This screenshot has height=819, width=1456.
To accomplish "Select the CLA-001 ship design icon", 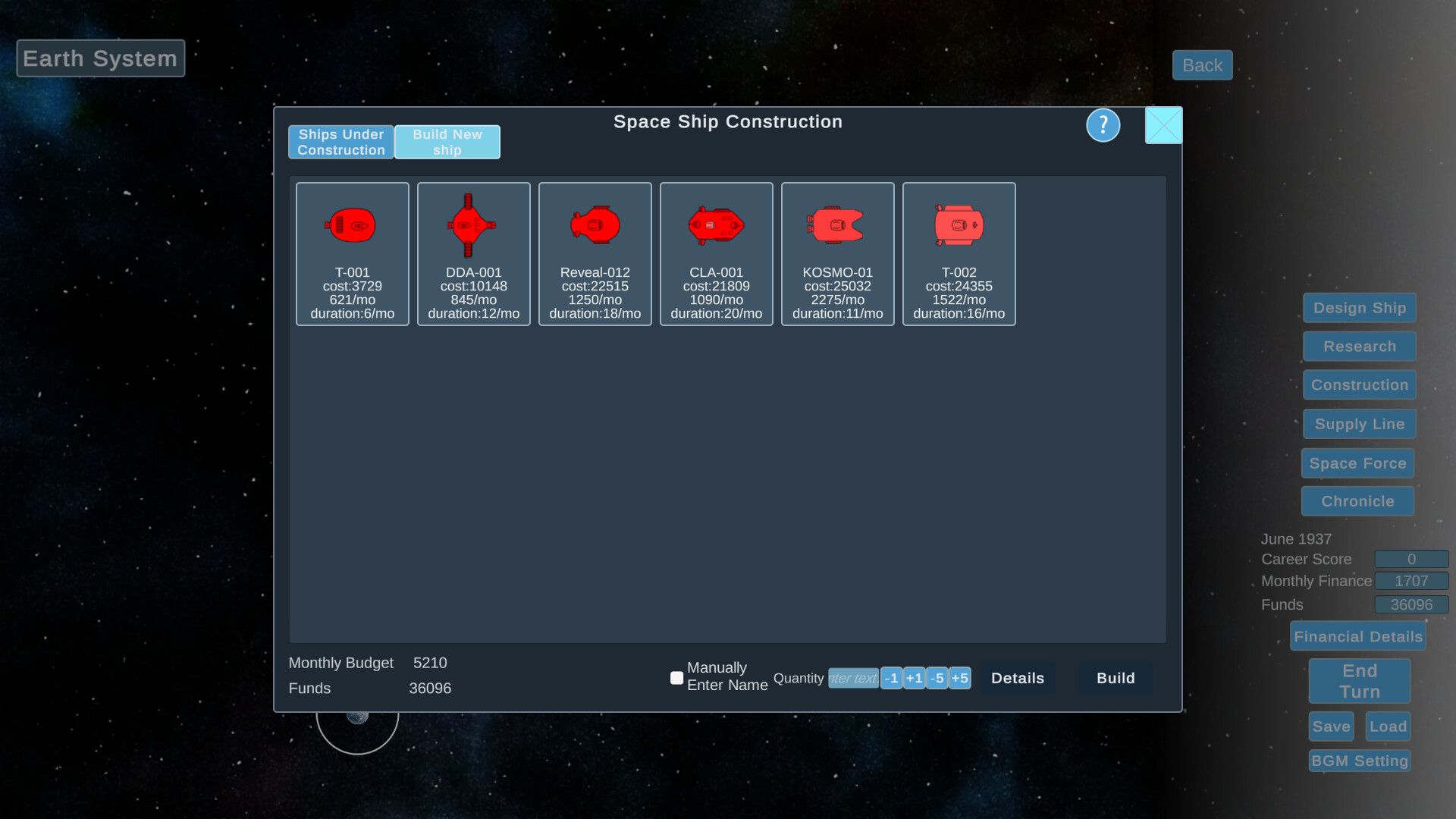I will pyautogui.click(x=716, y=224).
